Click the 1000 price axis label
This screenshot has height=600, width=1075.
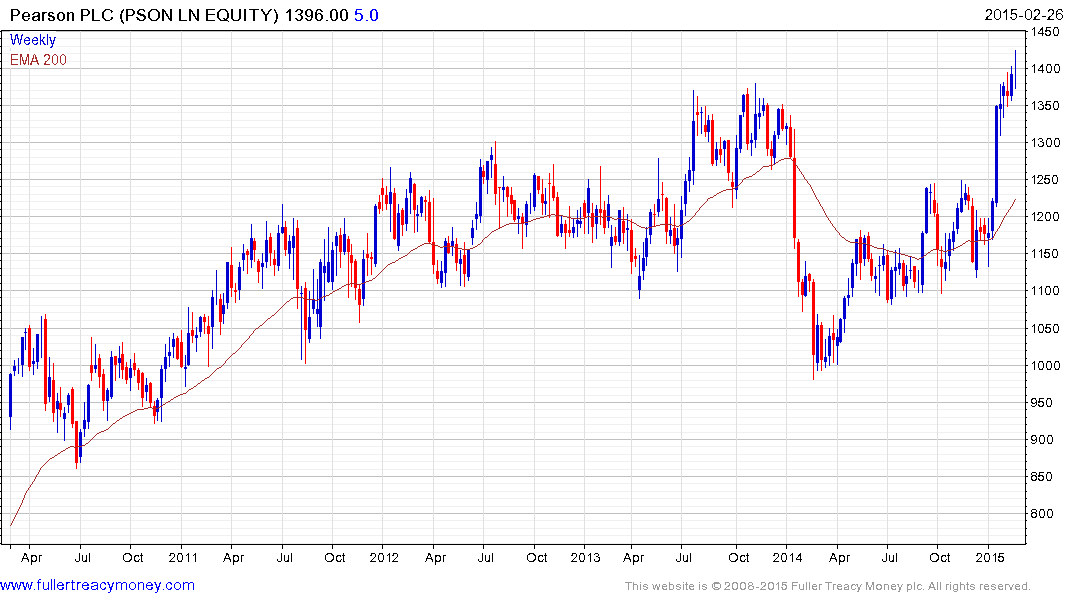(x=1046, y=365)
